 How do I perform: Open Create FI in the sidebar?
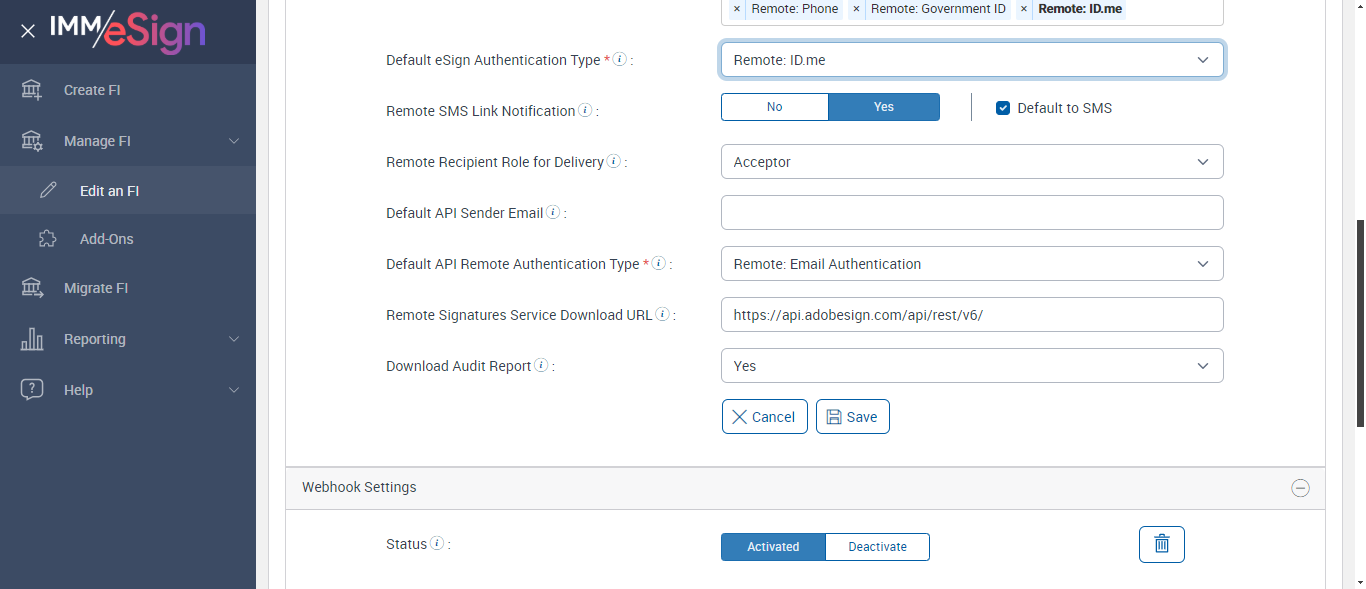(92, 90)
